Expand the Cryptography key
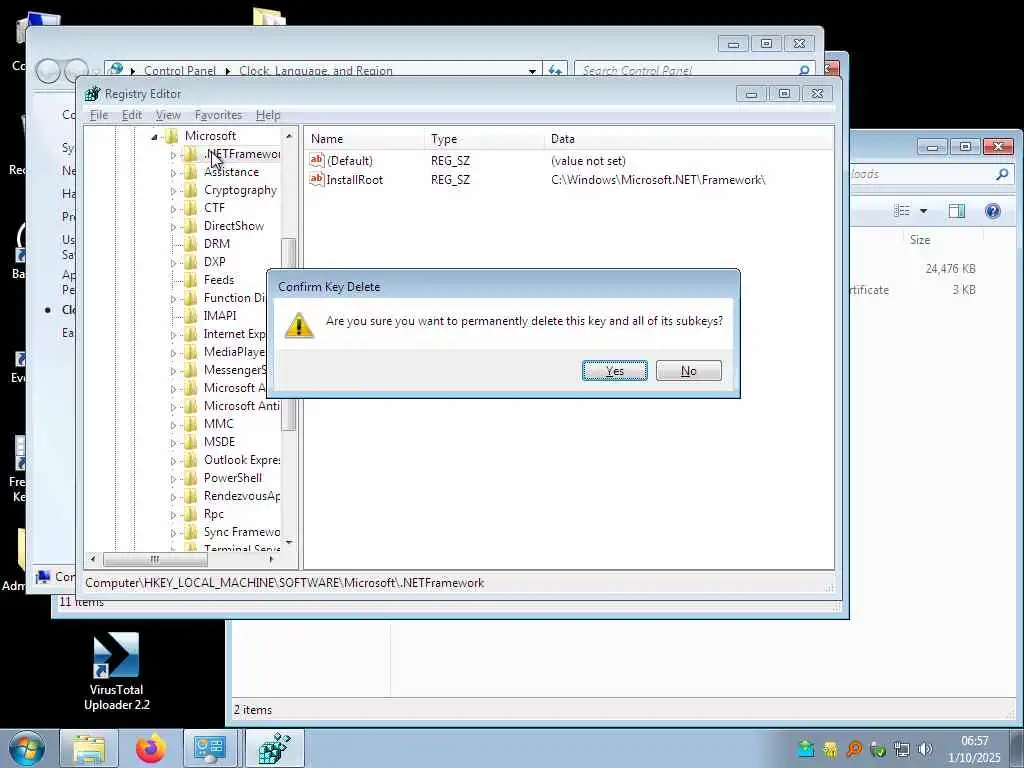The width and height of the screenshot is (1024, 768). 173,191
